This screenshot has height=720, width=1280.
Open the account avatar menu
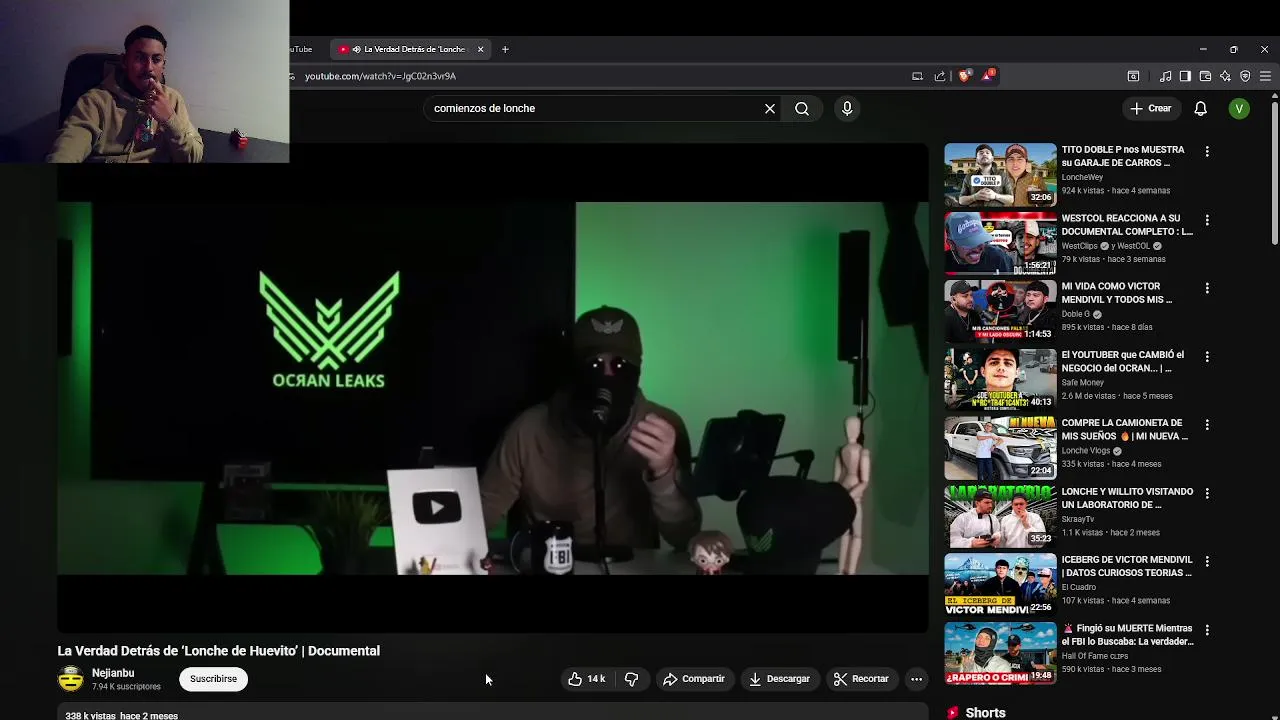click(1239, 108)
